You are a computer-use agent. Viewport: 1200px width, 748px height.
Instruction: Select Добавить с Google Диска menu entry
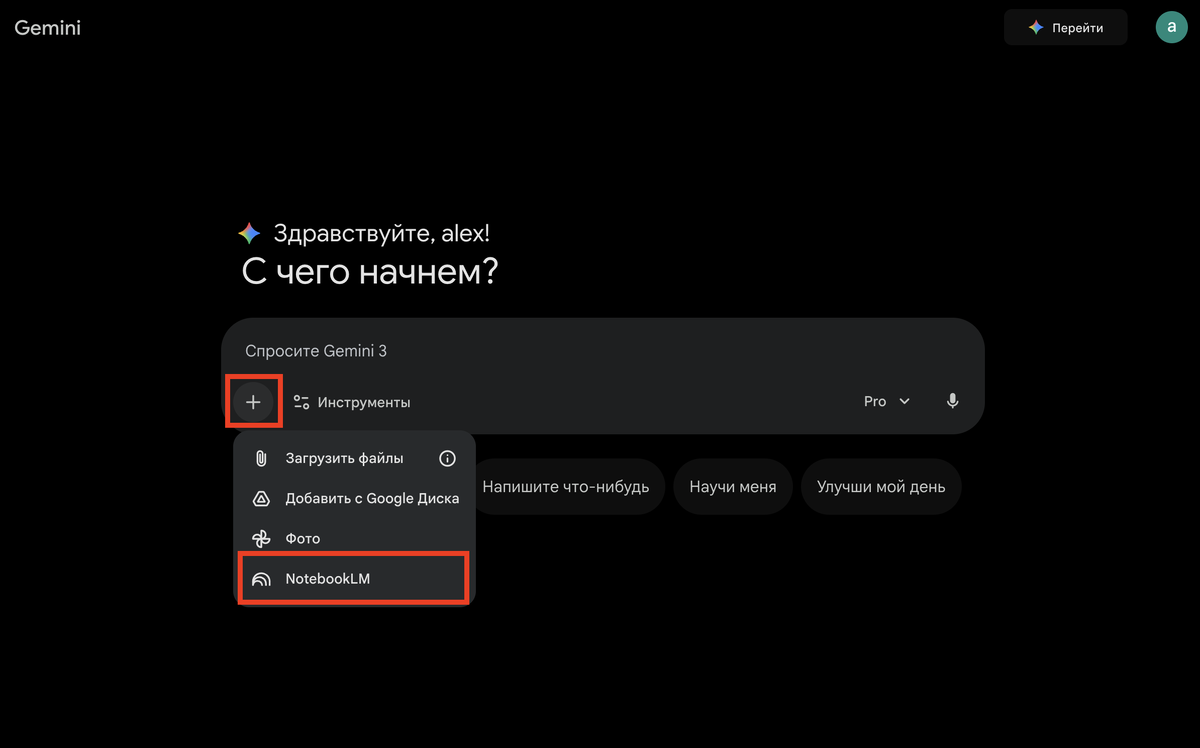pos(372,498)
